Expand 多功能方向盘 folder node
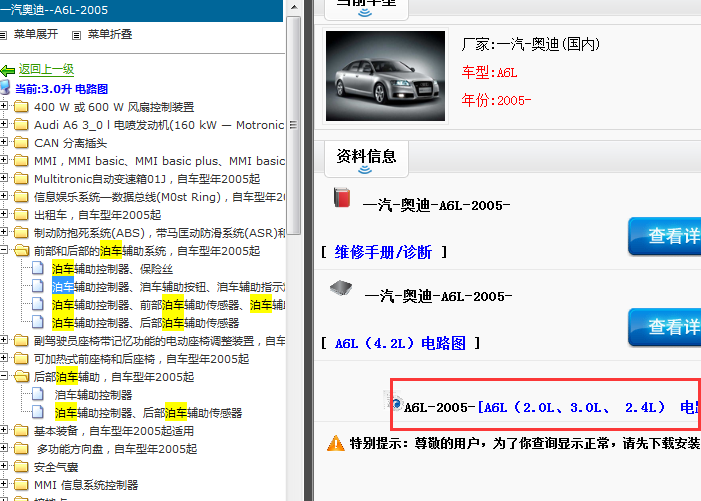The width and height of the screenshot is (701, 501). click(4, 448)
